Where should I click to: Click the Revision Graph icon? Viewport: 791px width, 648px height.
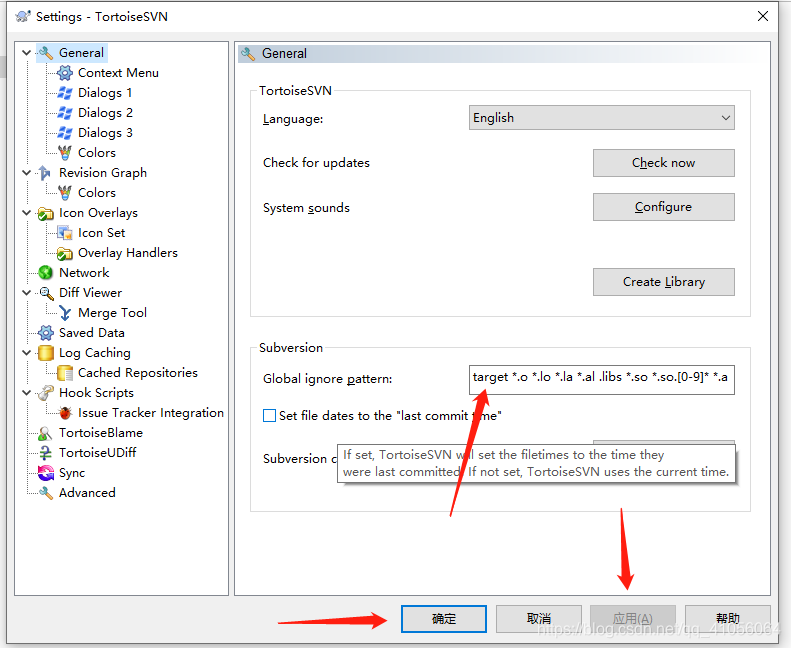pyautogui.click(x=45, y=172)
